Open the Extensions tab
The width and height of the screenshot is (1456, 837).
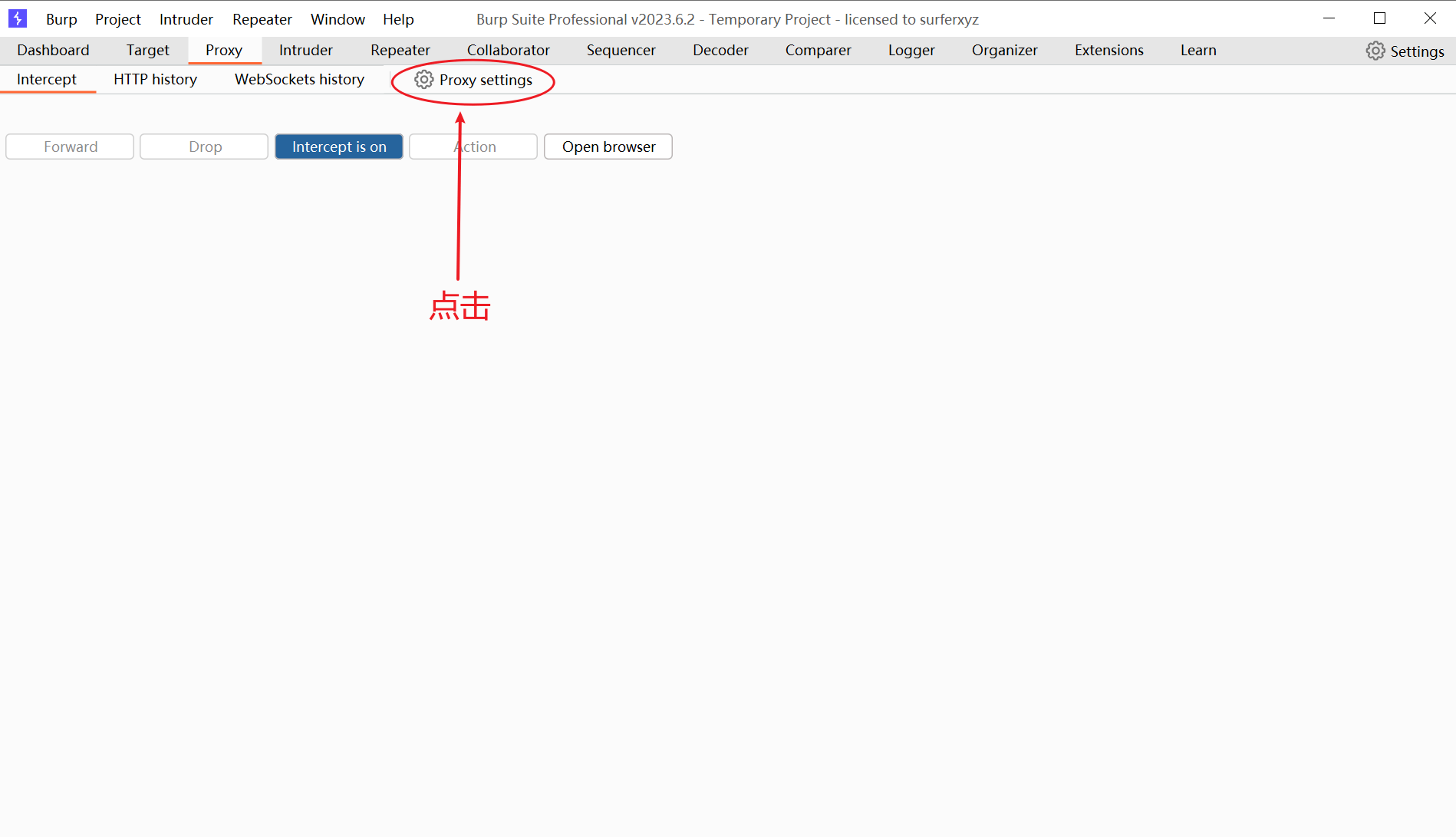click(x=1108, y=50)
